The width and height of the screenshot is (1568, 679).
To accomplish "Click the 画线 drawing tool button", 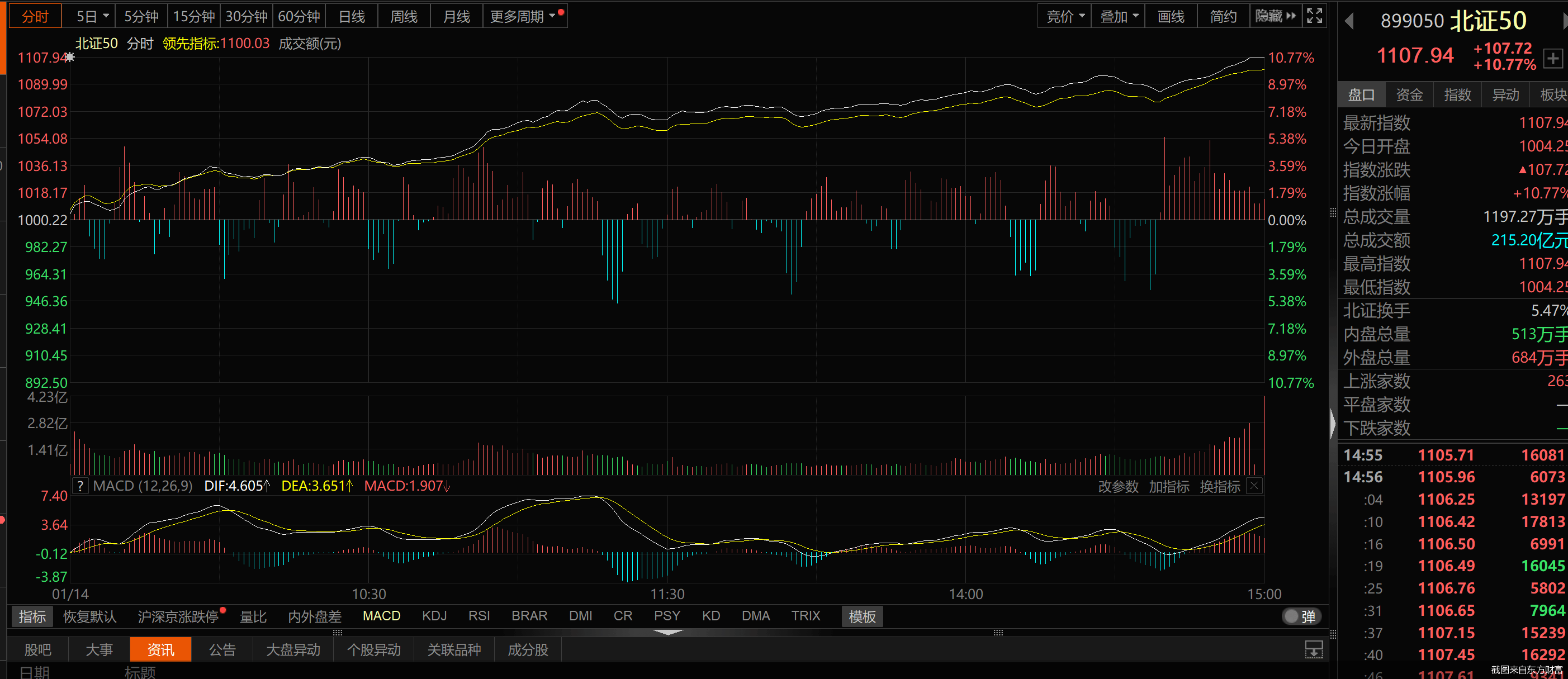I will point(1171,16).
